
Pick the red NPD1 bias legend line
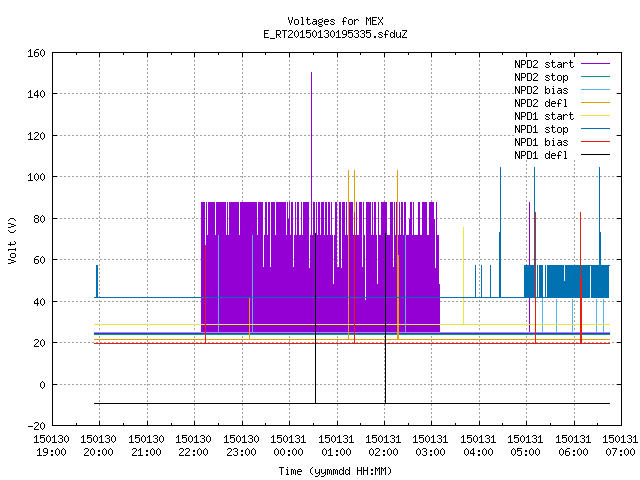click(595, 142)
